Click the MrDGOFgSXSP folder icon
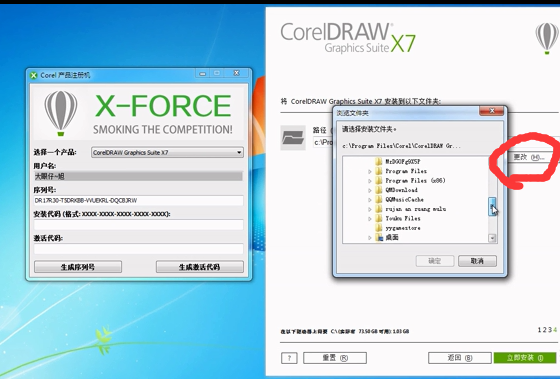This screenshot has height=379, width=560. [379, 161]
